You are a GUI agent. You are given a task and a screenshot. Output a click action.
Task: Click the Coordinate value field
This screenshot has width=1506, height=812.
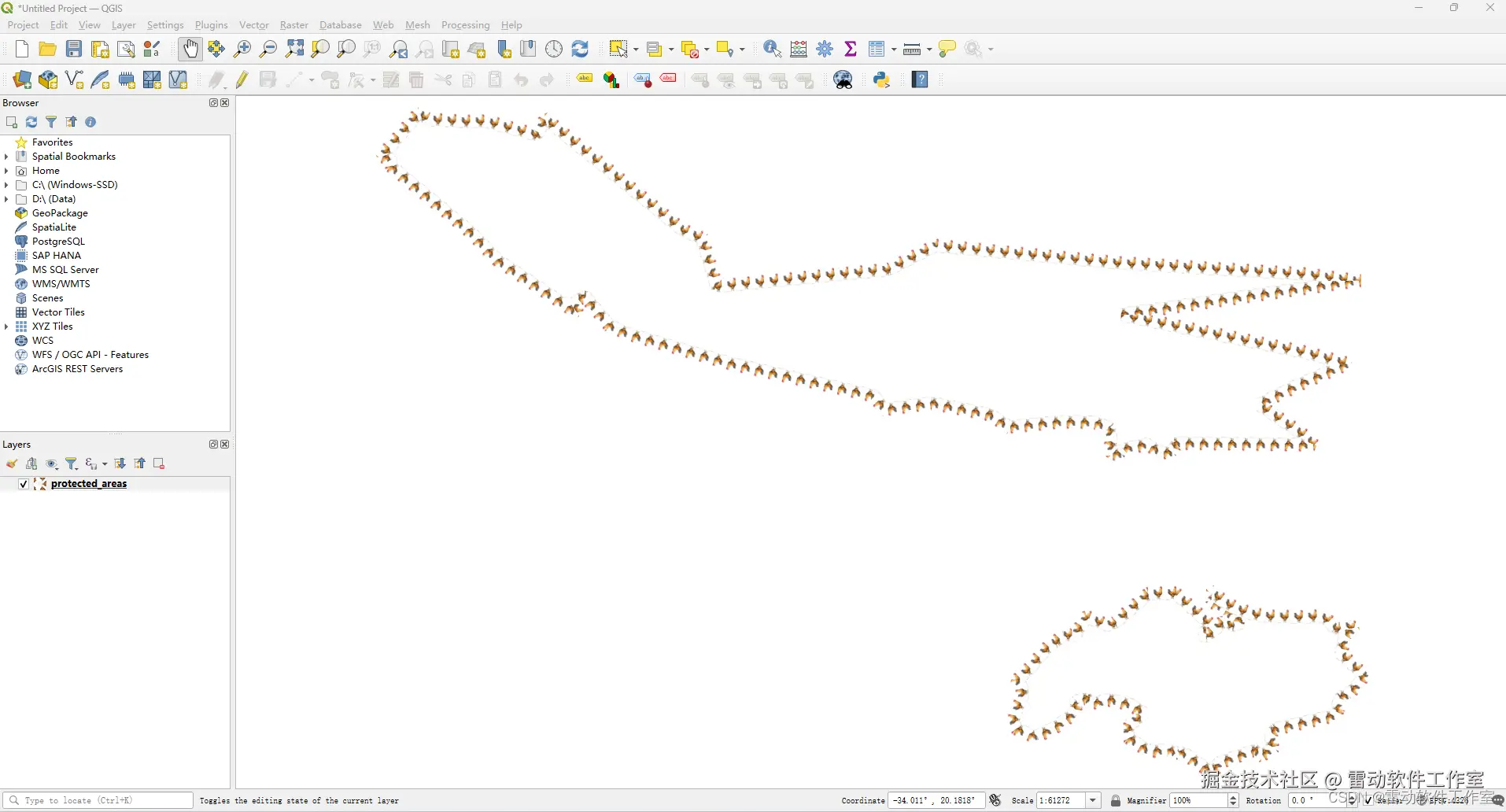click(x=936, y=800)
